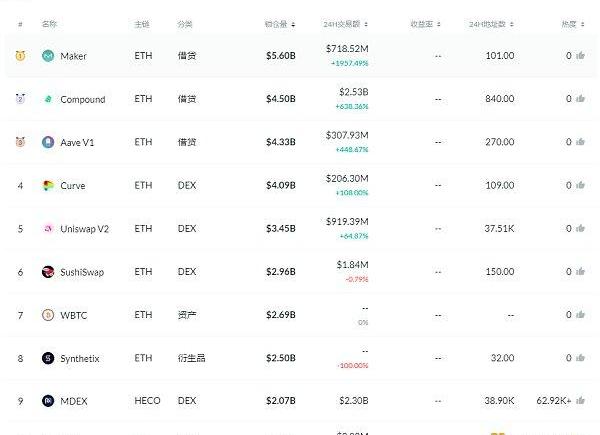600x435 pixels.
Task: Like Synthetix with its thumbs-up icon
Action: point(580,358)
